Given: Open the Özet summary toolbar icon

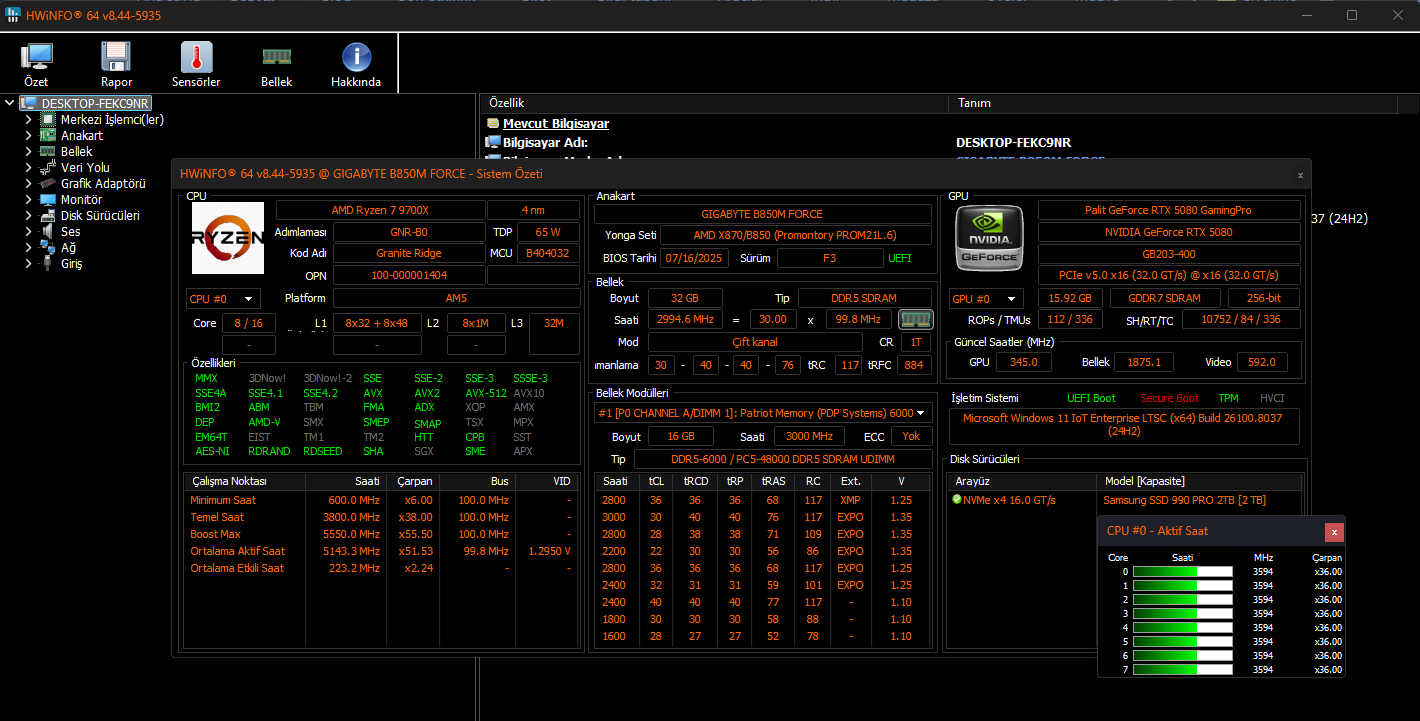Looking at the screenshot, I should [x=37, y=57].
